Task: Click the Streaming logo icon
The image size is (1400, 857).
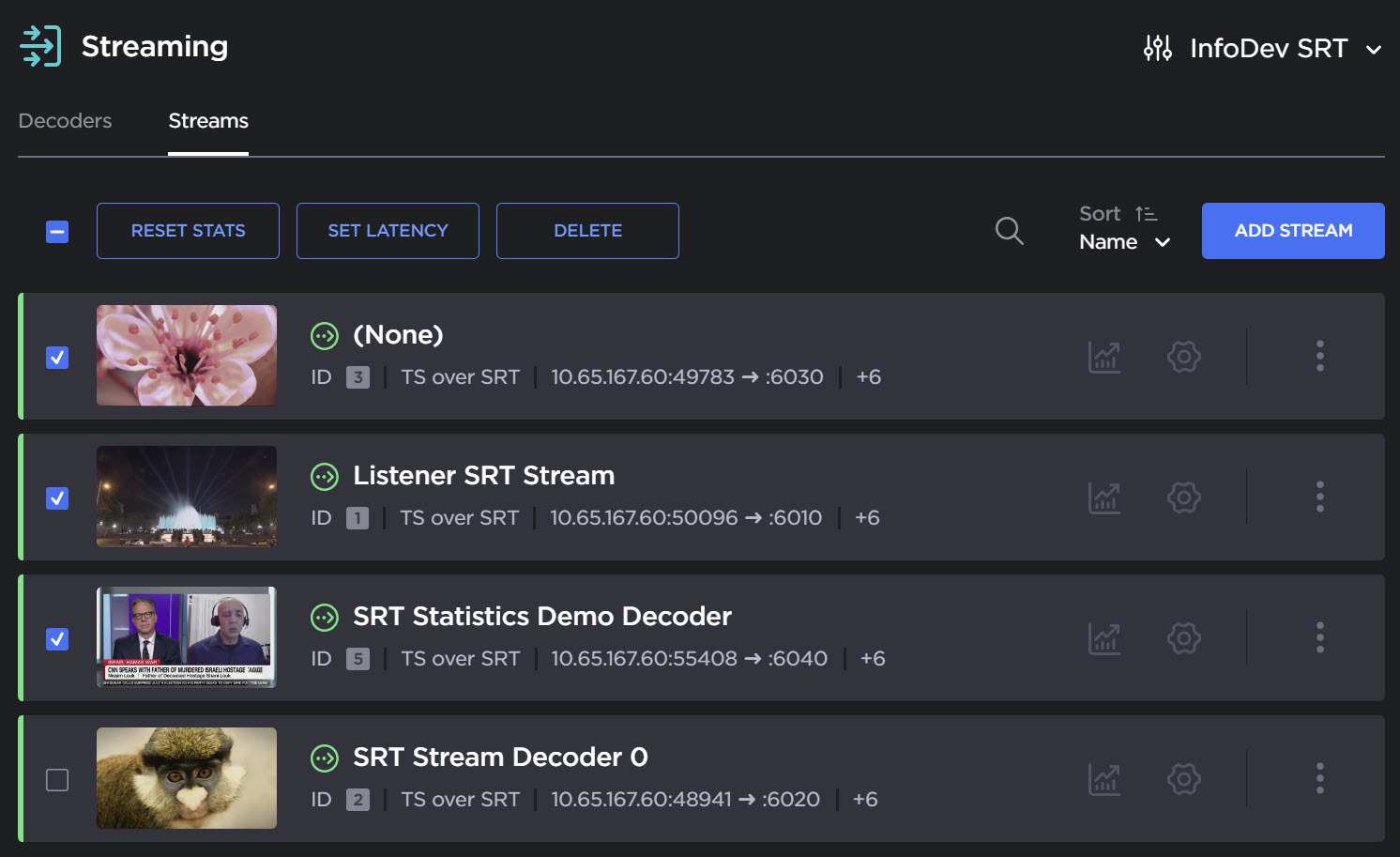Action: point(40,46)
